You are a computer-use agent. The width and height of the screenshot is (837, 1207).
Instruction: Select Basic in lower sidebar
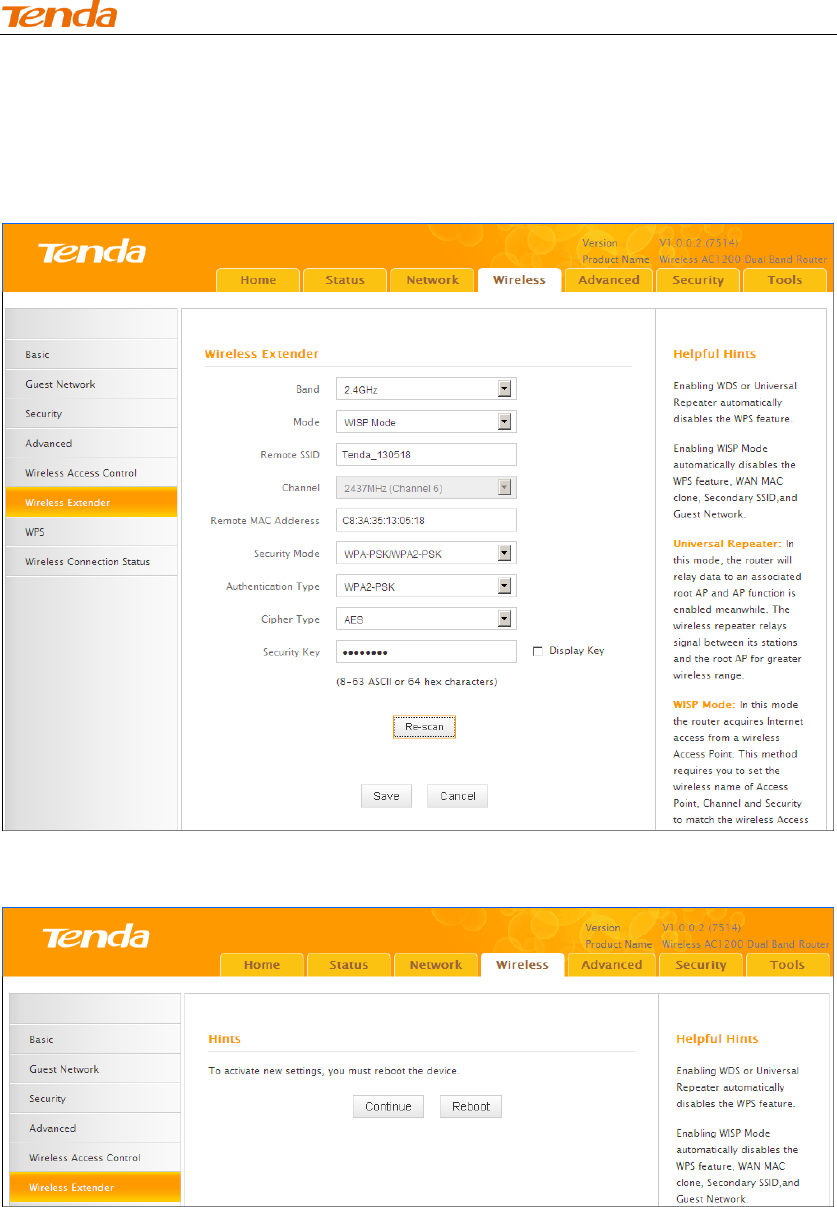pos(95,1040)
